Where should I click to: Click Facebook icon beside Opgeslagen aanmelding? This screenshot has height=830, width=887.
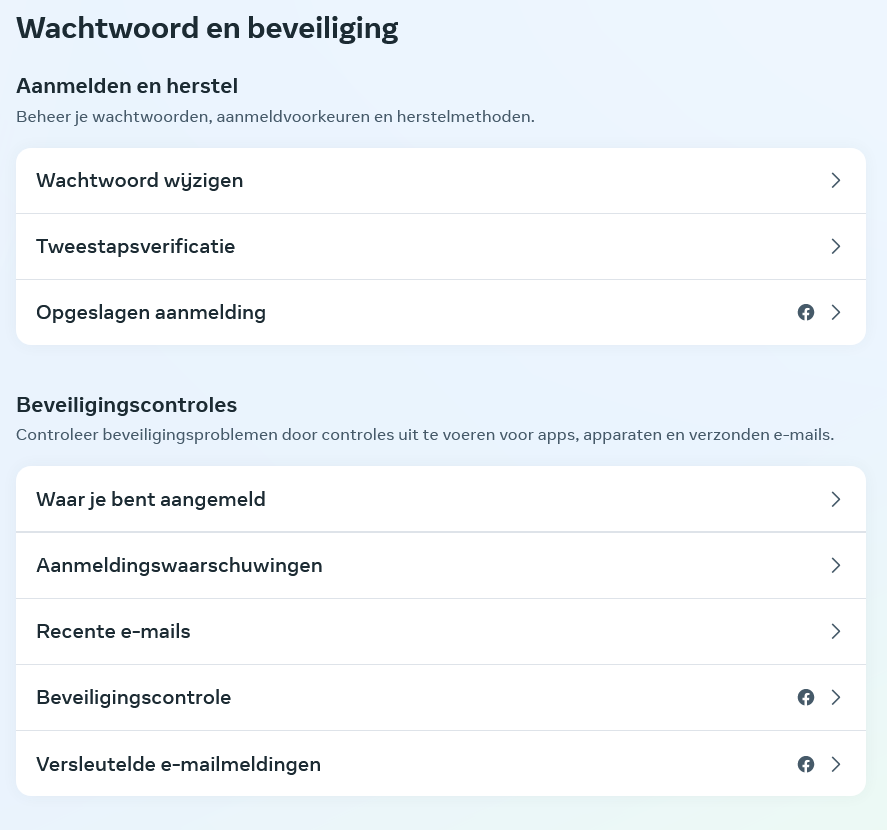pyautogui.click(x=806, y=312)
